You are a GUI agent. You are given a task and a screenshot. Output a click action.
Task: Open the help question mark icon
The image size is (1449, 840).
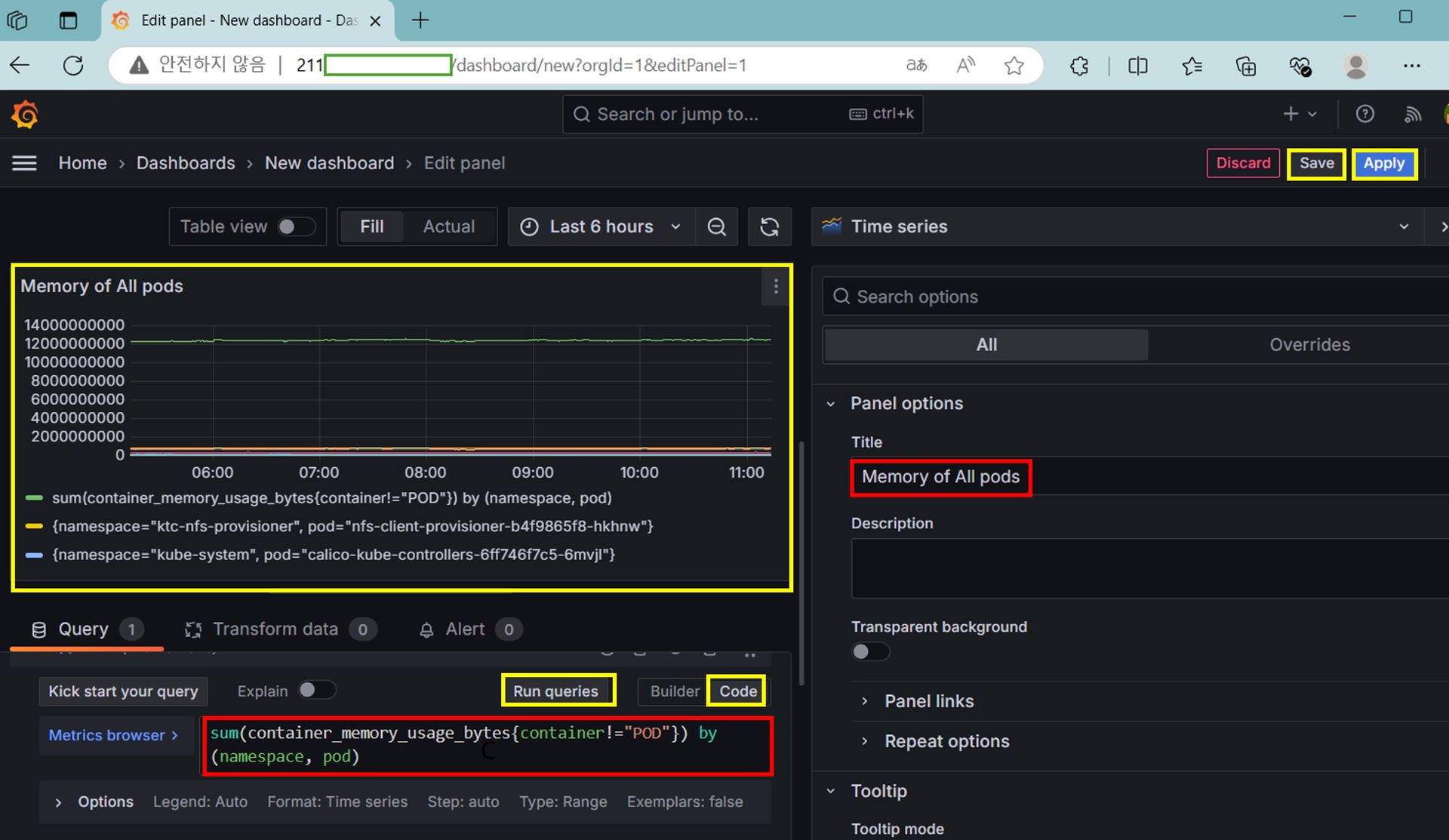1364,114
